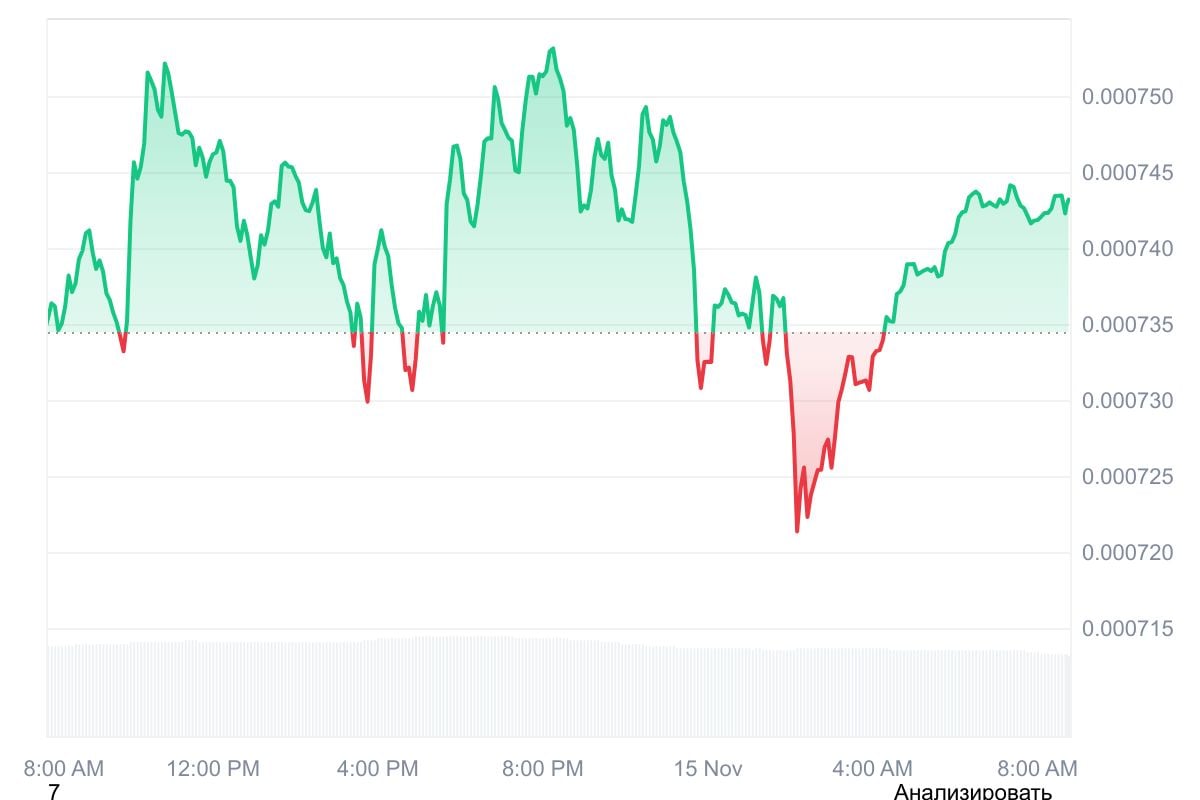This screenshot has height=800, width=1200.
Task: Click the tall green peak before 12:00 PM
Action: click(165, 65)
